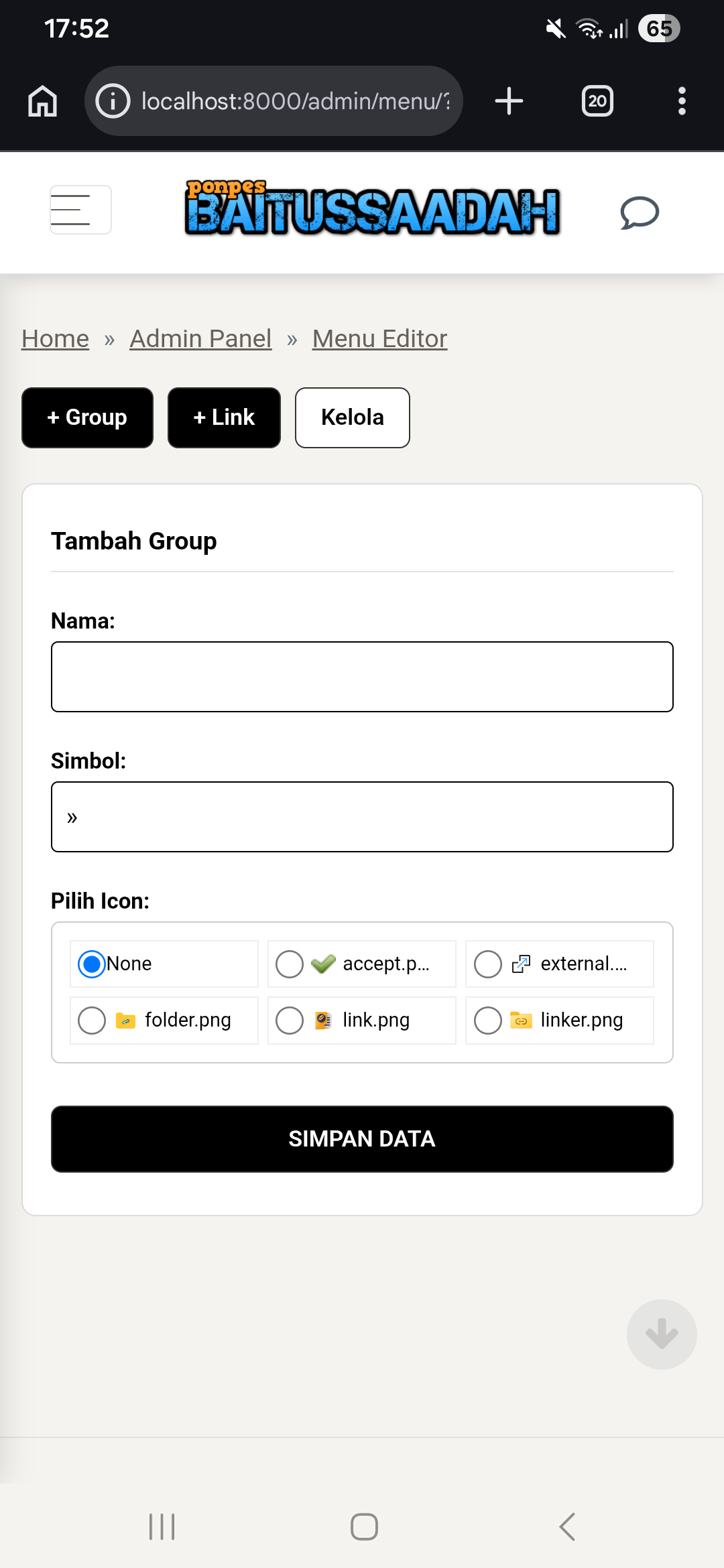The width and height of the screenshot is (724, 1568).
Task: Focus the Nama text field
Action: 362,677
